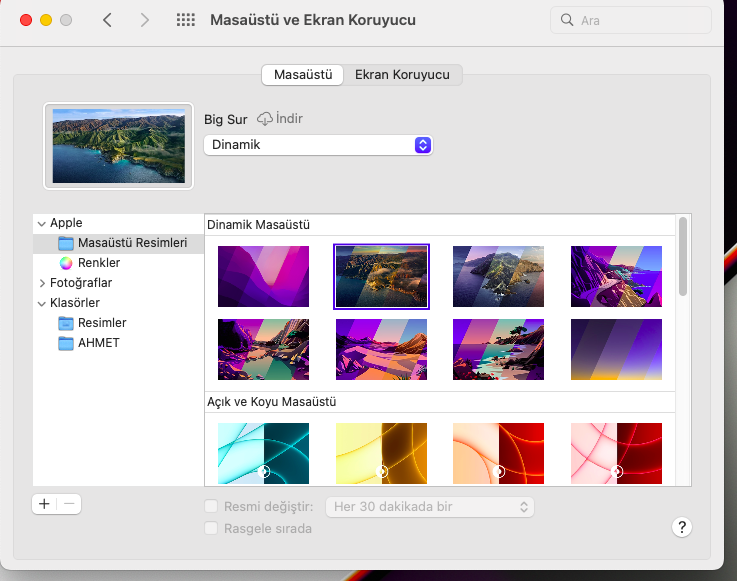This screenshot has height=581, width=737.
Task: Select the AHMET folder icon
Action: (66, 343)
